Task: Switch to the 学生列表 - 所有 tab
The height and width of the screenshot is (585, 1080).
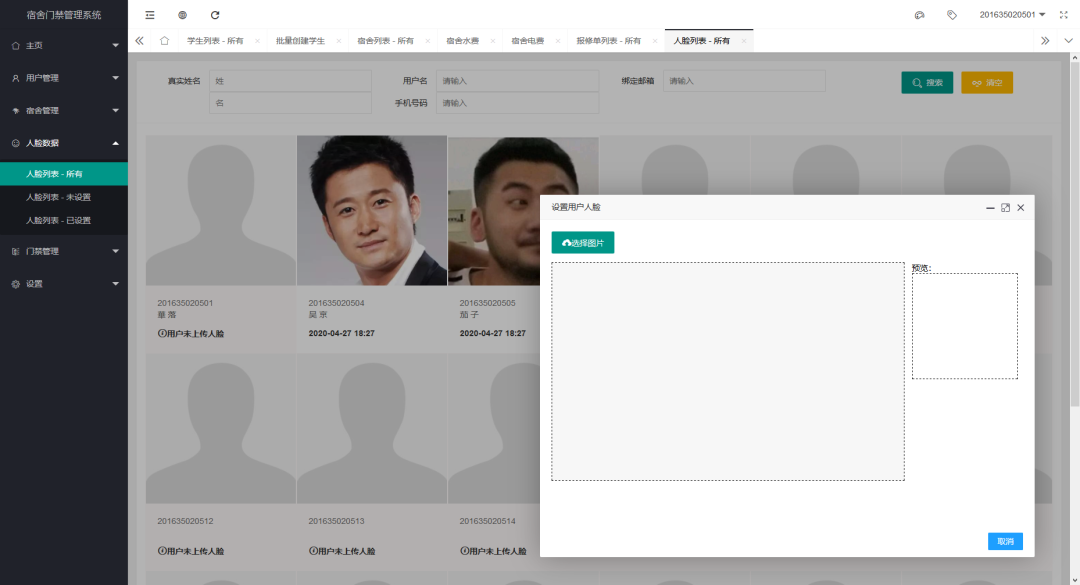Action: [215, 41]
